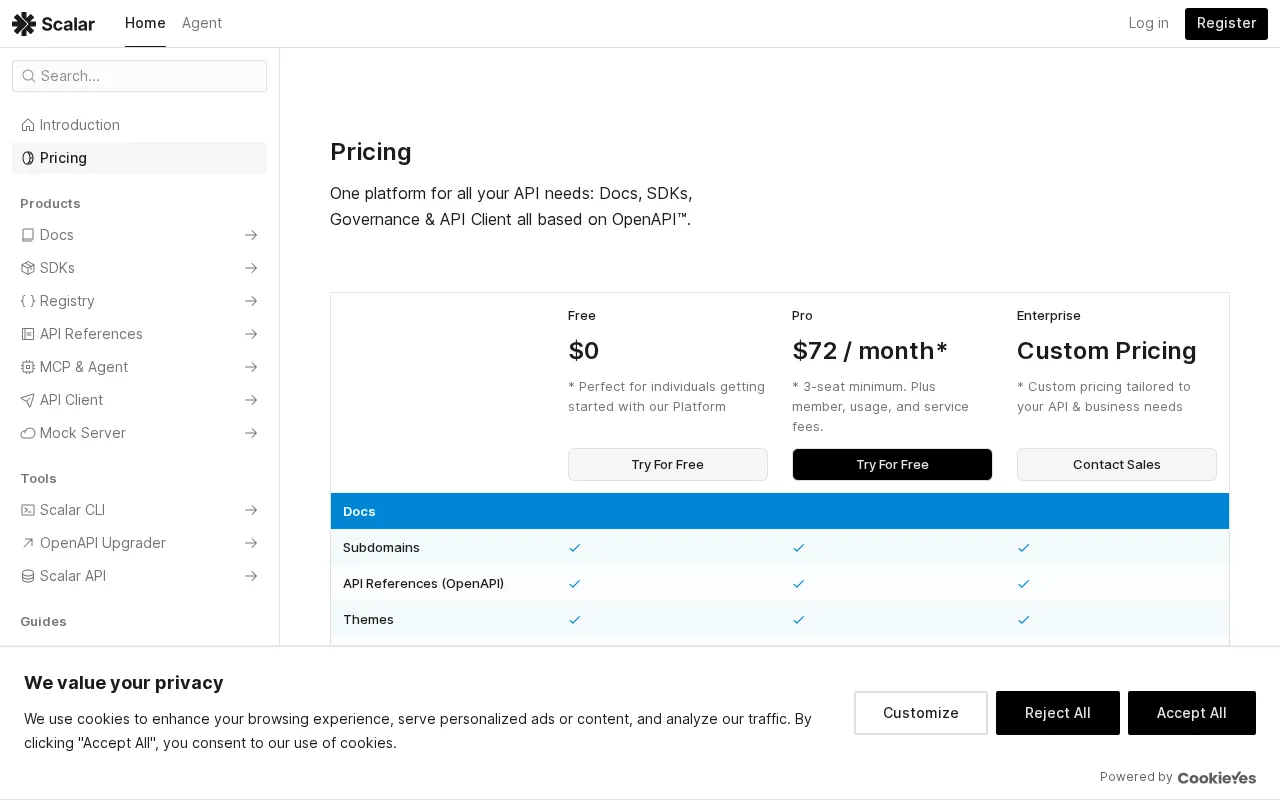Click the Pro plan Subdomains checkmark

coord(799,548)
